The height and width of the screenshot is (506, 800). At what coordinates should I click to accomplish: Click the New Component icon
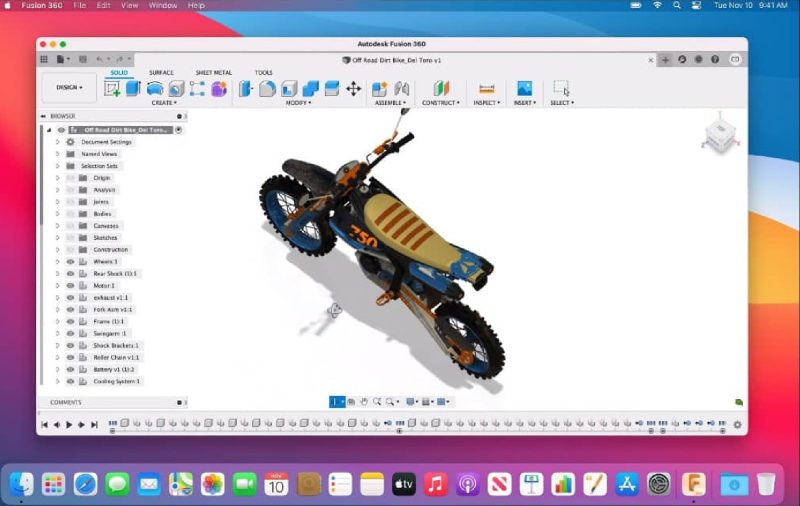[380, 89]
